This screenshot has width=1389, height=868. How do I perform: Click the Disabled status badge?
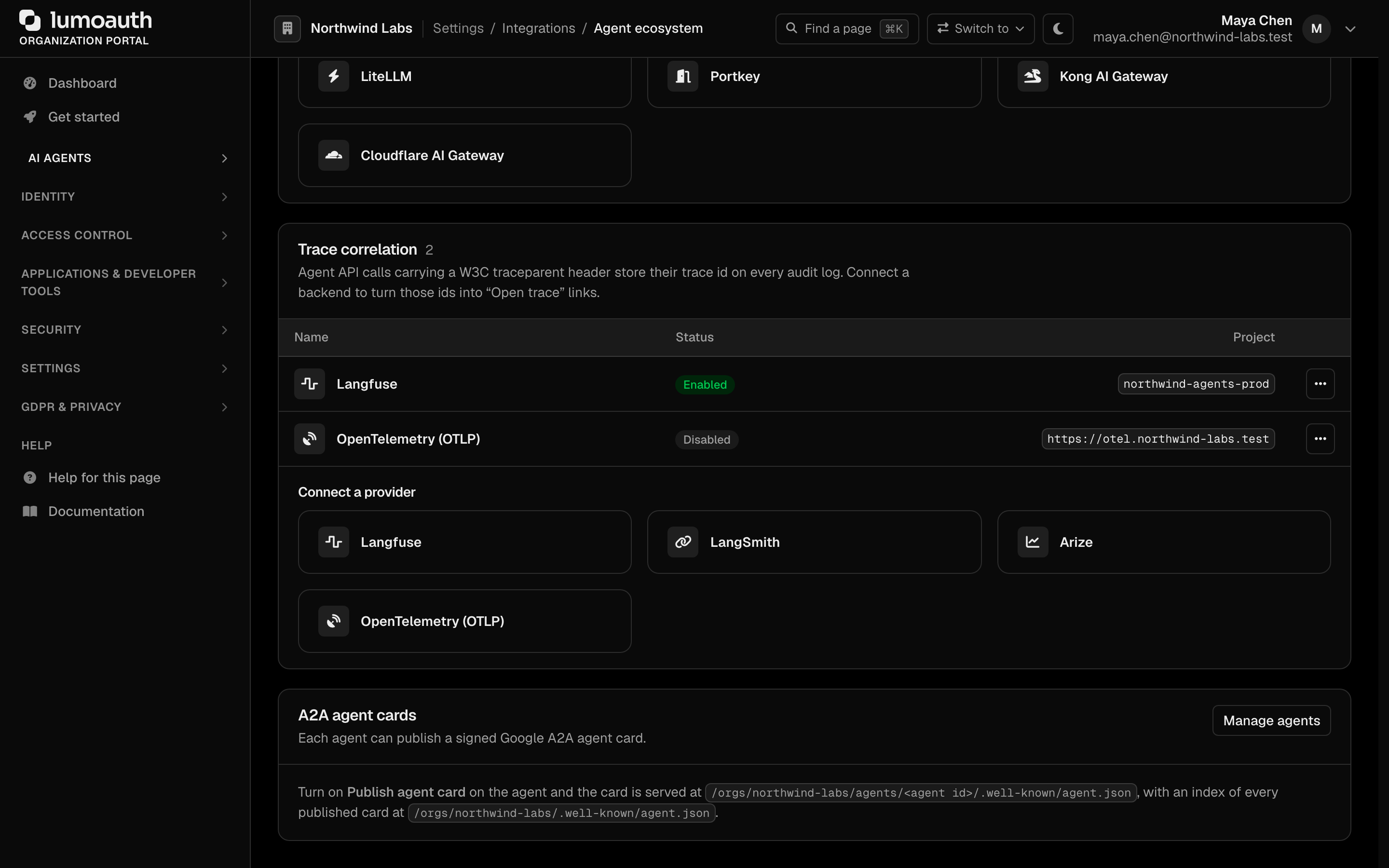pyautogui.click(x=707, y=440)
